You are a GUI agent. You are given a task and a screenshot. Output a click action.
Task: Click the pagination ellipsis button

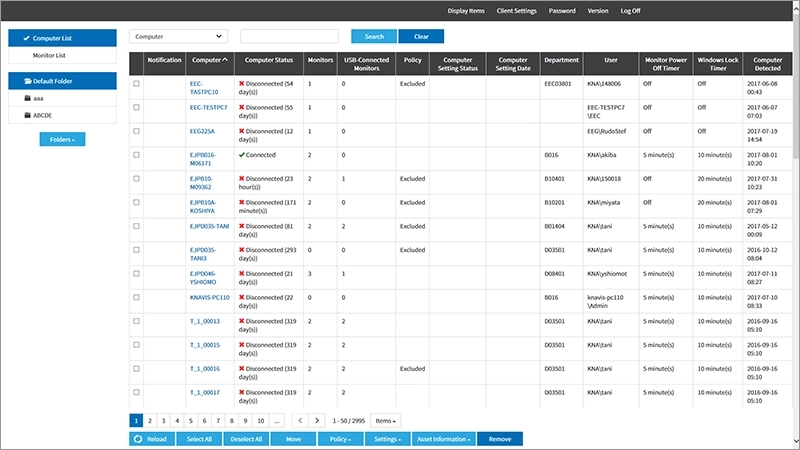click(x=277, y=420)
